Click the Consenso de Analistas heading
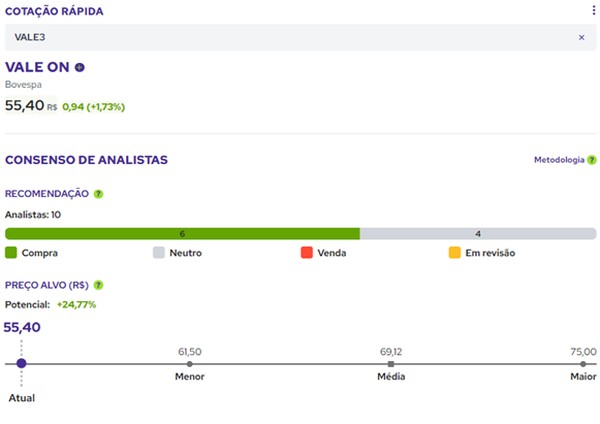The height and width of the screenshot is (424, 600). pos(86,160)
